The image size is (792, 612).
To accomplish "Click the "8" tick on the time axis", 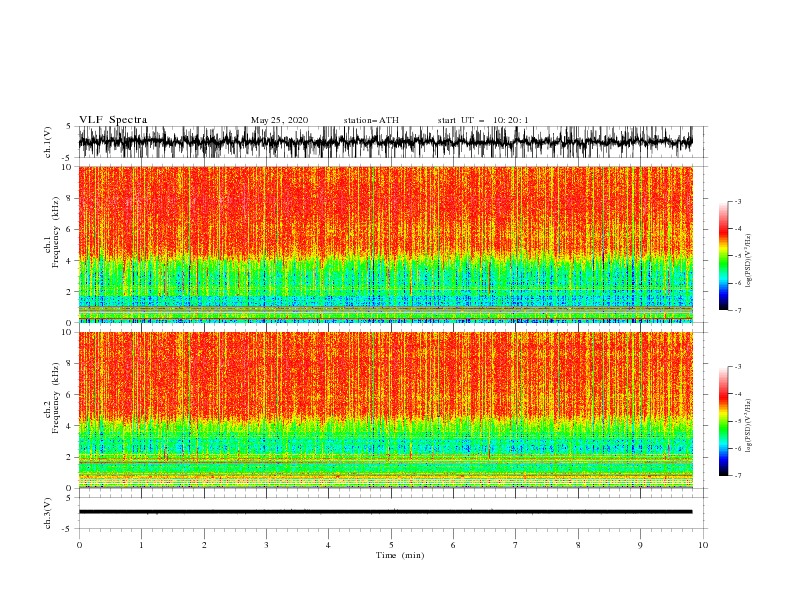I will pyautogui.click(x=578, y=545).
